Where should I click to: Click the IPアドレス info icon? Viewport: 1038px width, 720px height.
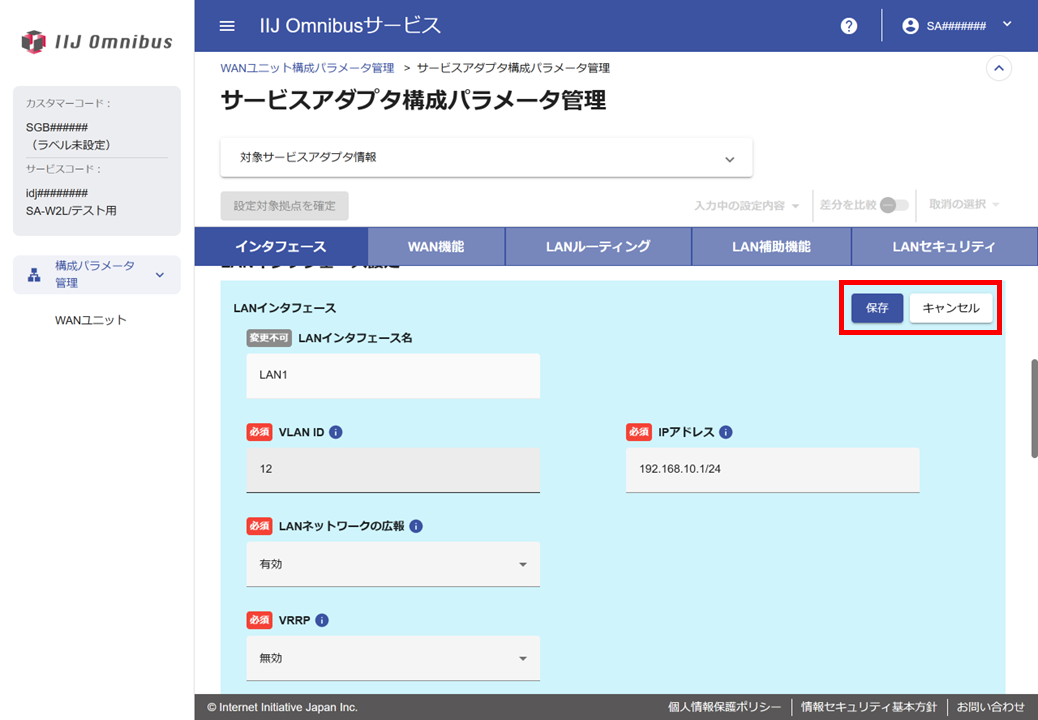coord(726,432)
